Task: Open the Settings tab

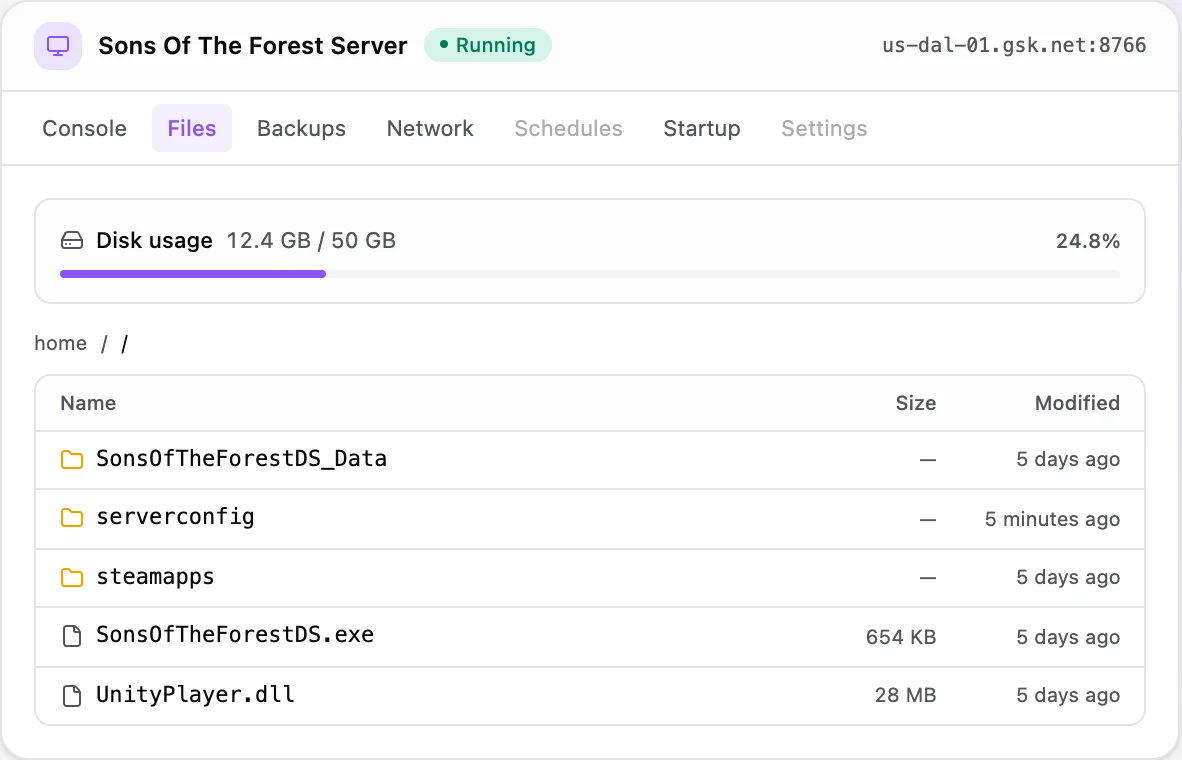Action: (x=824, y=128)
